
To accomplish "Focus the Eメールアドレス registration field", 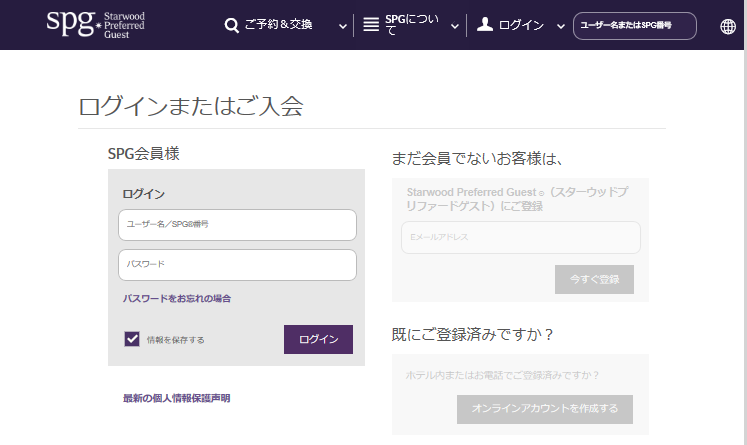I will click(x=521, y=237).
